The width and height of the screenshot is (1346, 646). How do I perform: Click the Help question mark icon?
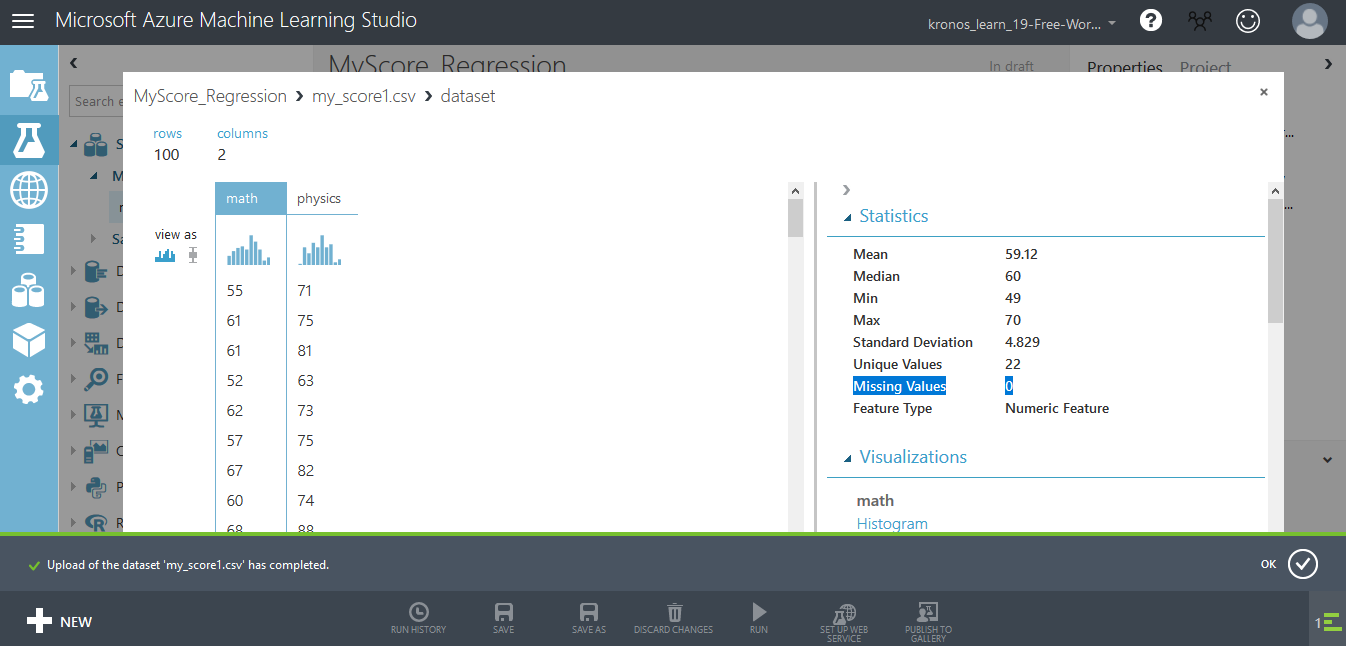[1151, 21]
